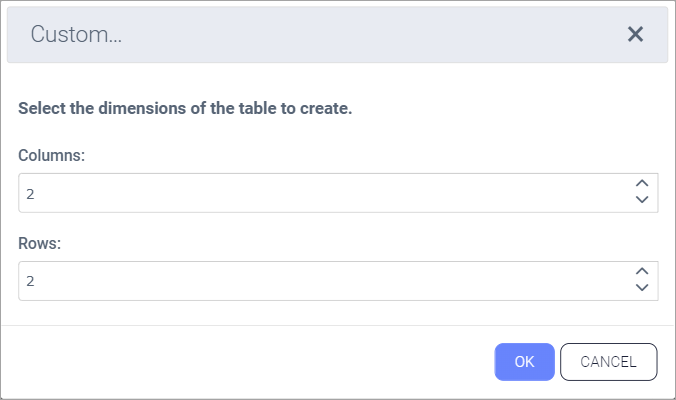Click the blank middle of the Rows field

pos(330,281)
